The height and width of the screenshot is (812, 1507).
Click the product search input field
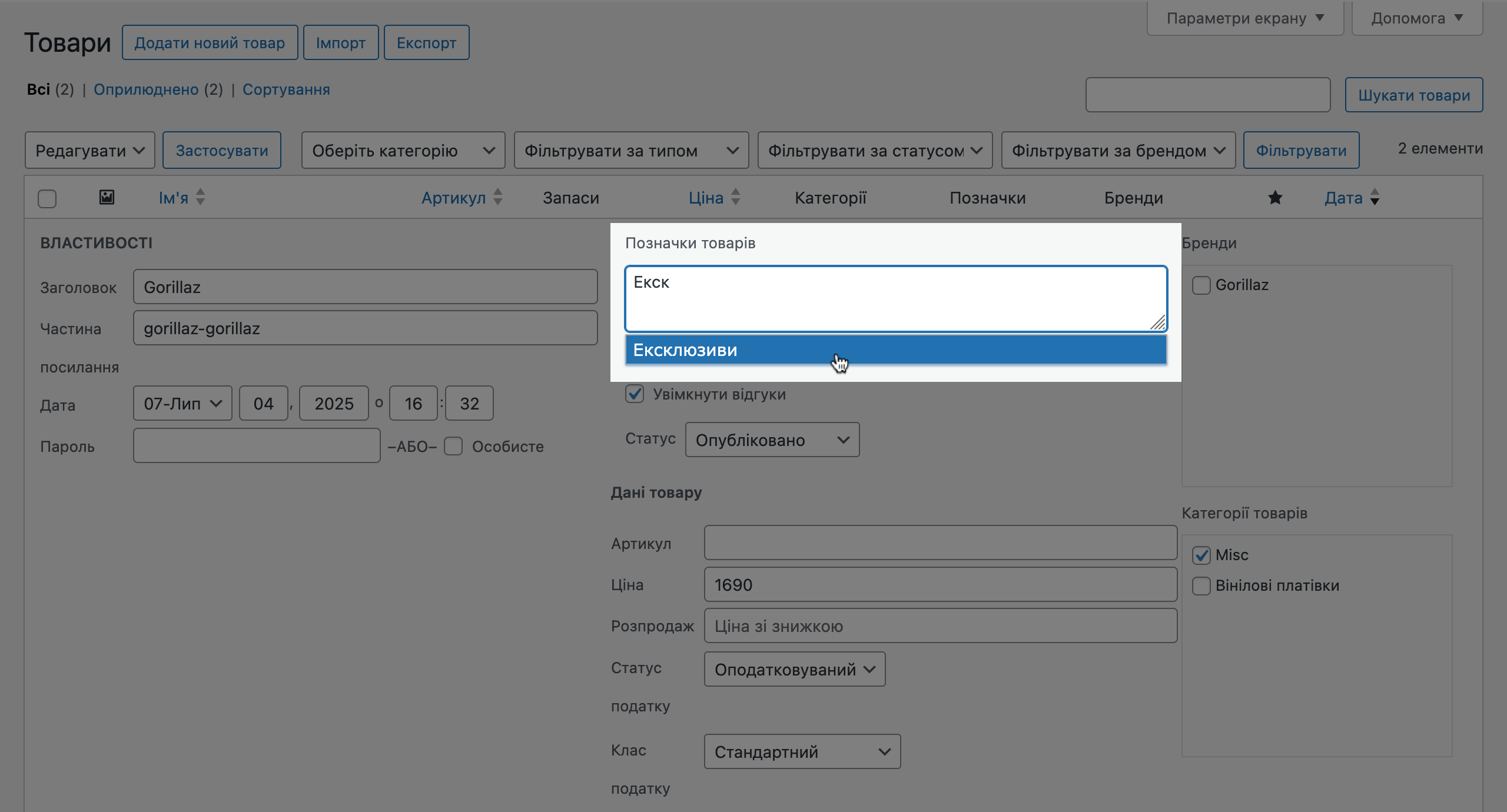coord(1208,95)
